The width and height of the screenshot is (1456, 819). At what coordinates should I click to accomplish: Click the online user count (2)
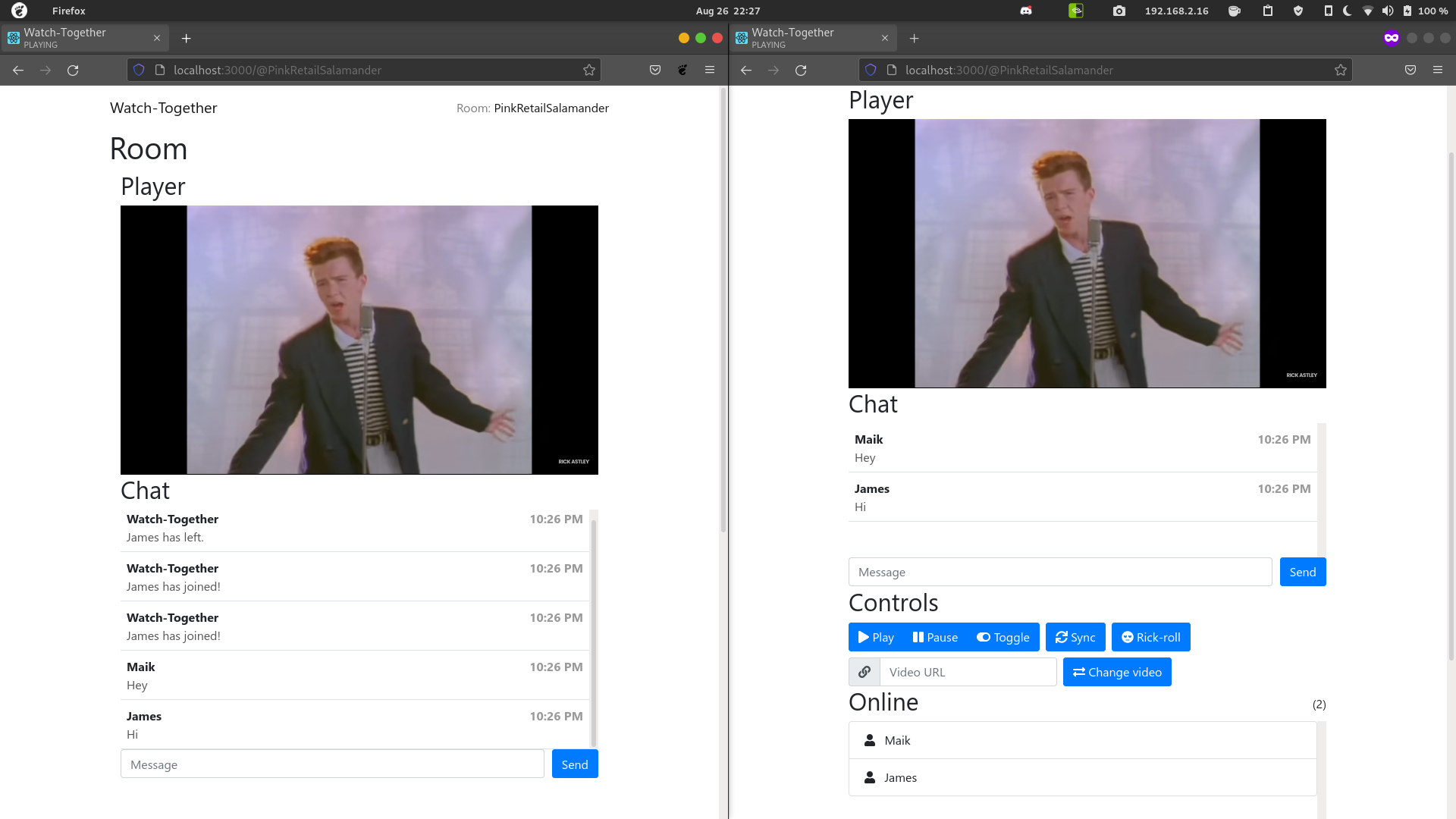click(x=1319, y=704)
